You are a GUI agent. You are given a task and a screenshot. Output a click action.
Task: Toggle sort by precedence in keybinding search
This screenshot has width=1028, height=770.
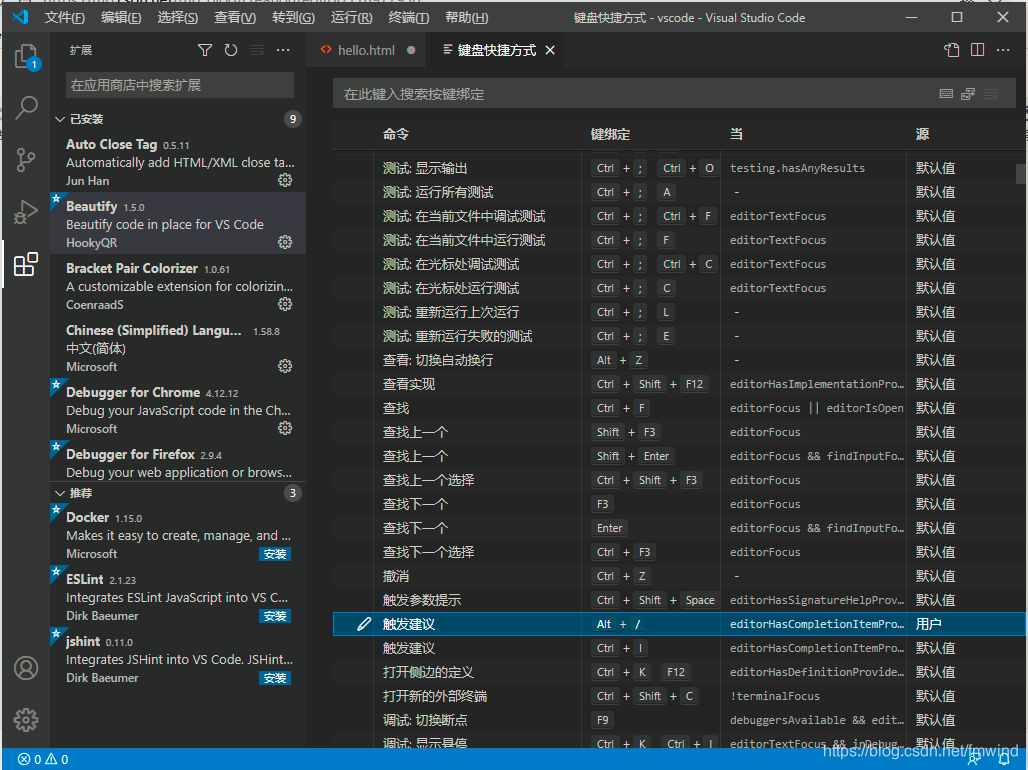coord(968,94)
